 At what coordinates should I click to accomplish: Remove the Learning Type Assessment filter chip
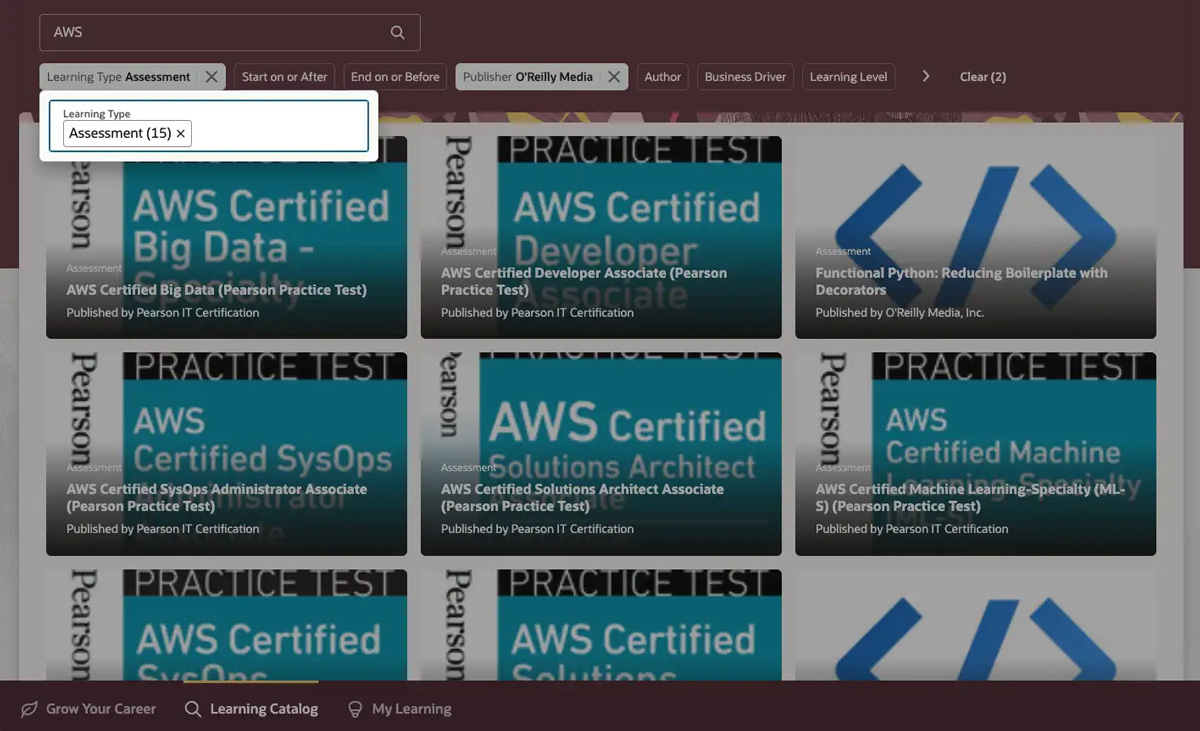[x=211, y=77]
